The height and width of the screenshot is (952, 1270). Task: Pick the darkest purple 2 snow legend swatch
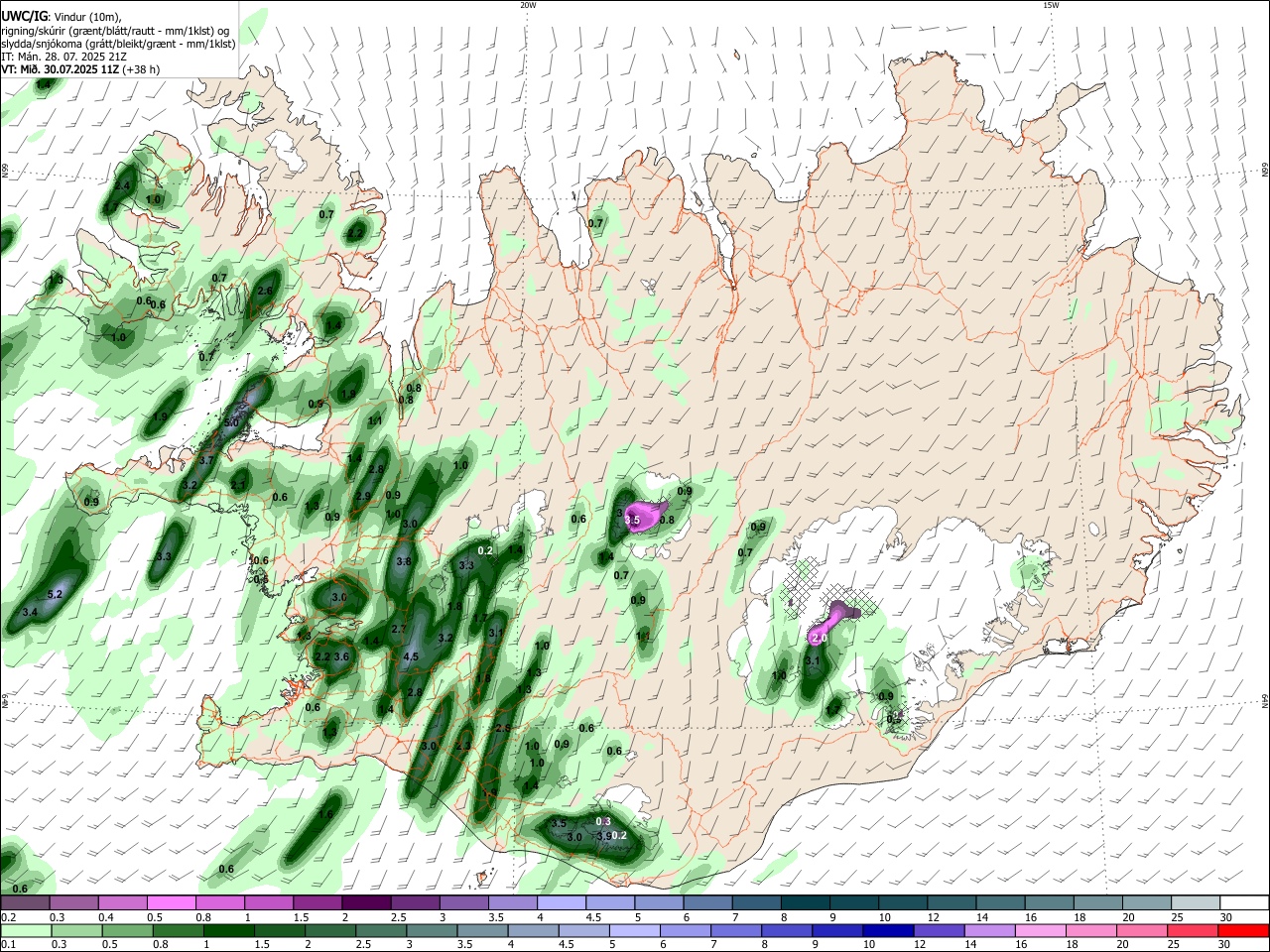366,902
